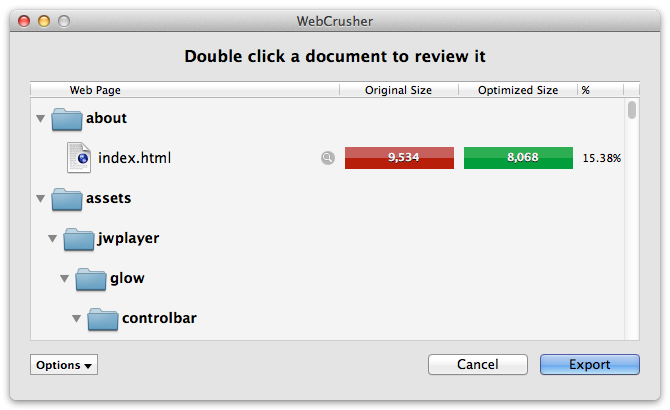670x410 pixels.
Task: Collapse the controlbar folder triangle
Action: click(76, 318)
